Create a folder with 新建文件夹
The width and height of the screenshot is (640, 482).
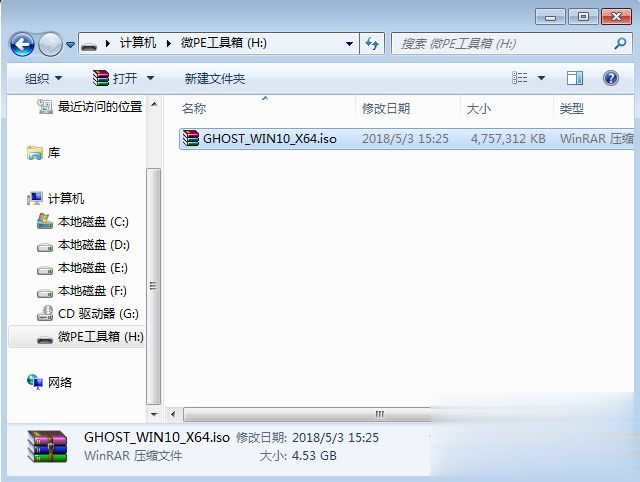click(x=215, y=78)
